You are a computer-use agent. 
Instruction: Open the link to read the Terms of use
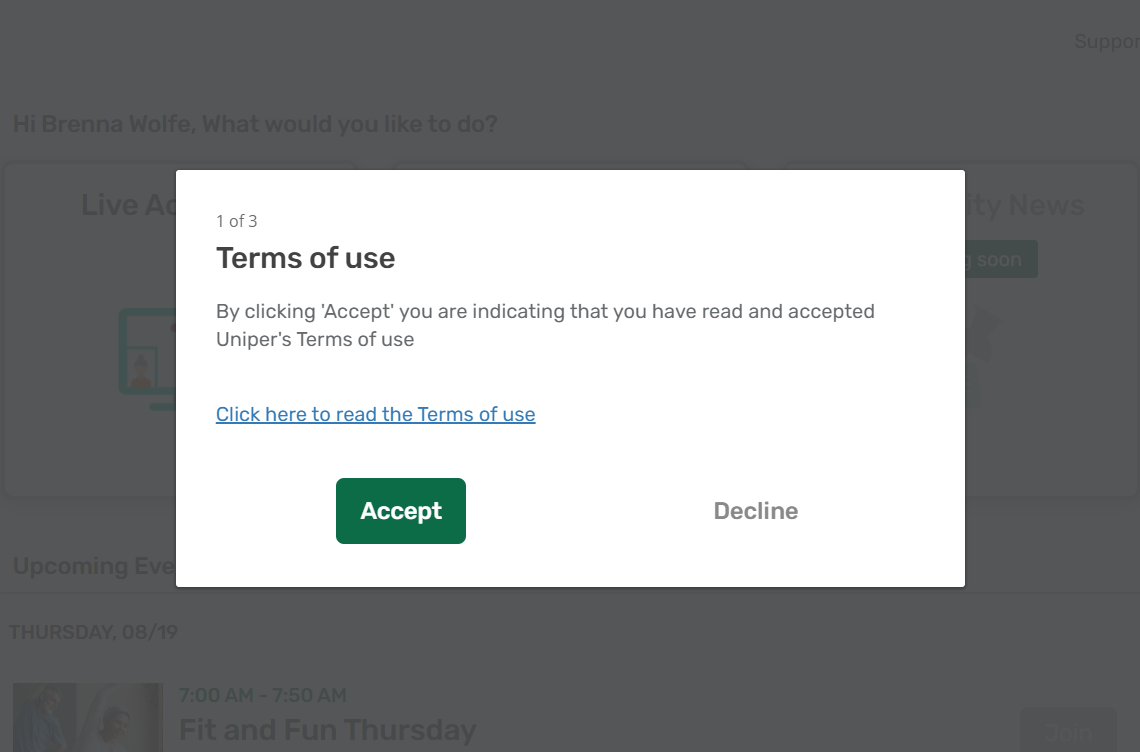point(375,414)
